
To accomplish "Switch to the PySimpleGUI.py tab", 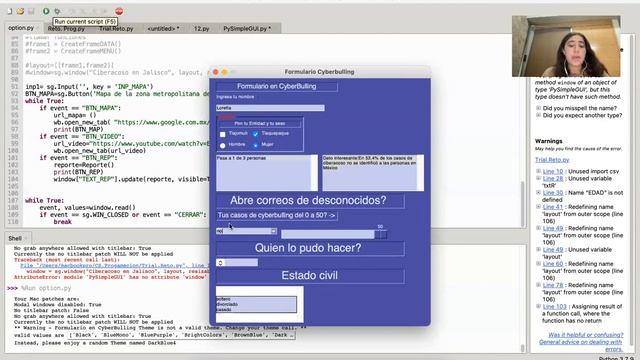I will click(247, 29).
